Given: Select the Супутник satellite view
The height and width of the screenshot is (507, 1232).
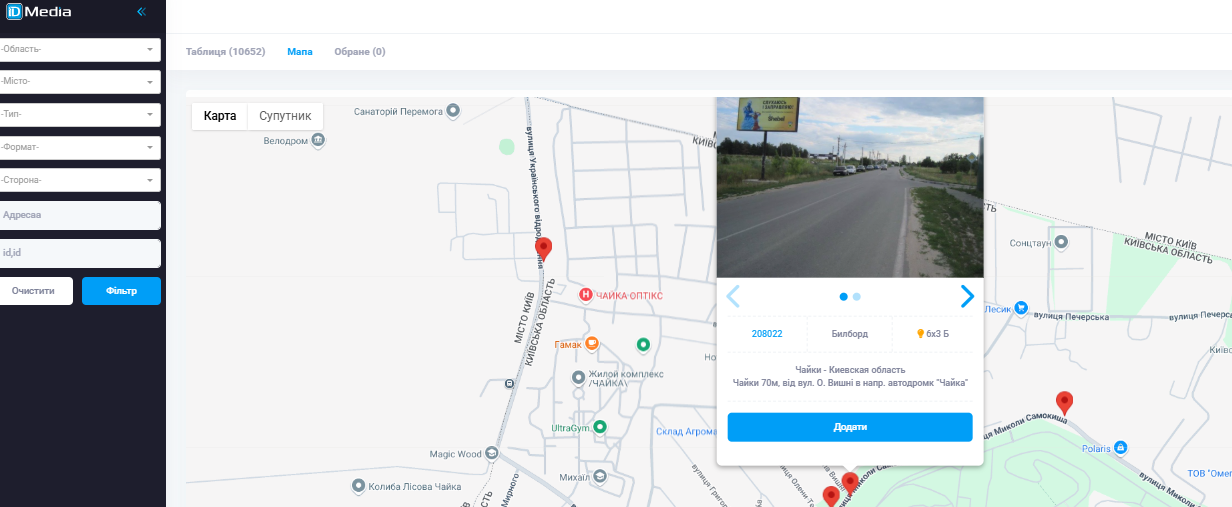Looking at the screenshot, I should 285,116.
